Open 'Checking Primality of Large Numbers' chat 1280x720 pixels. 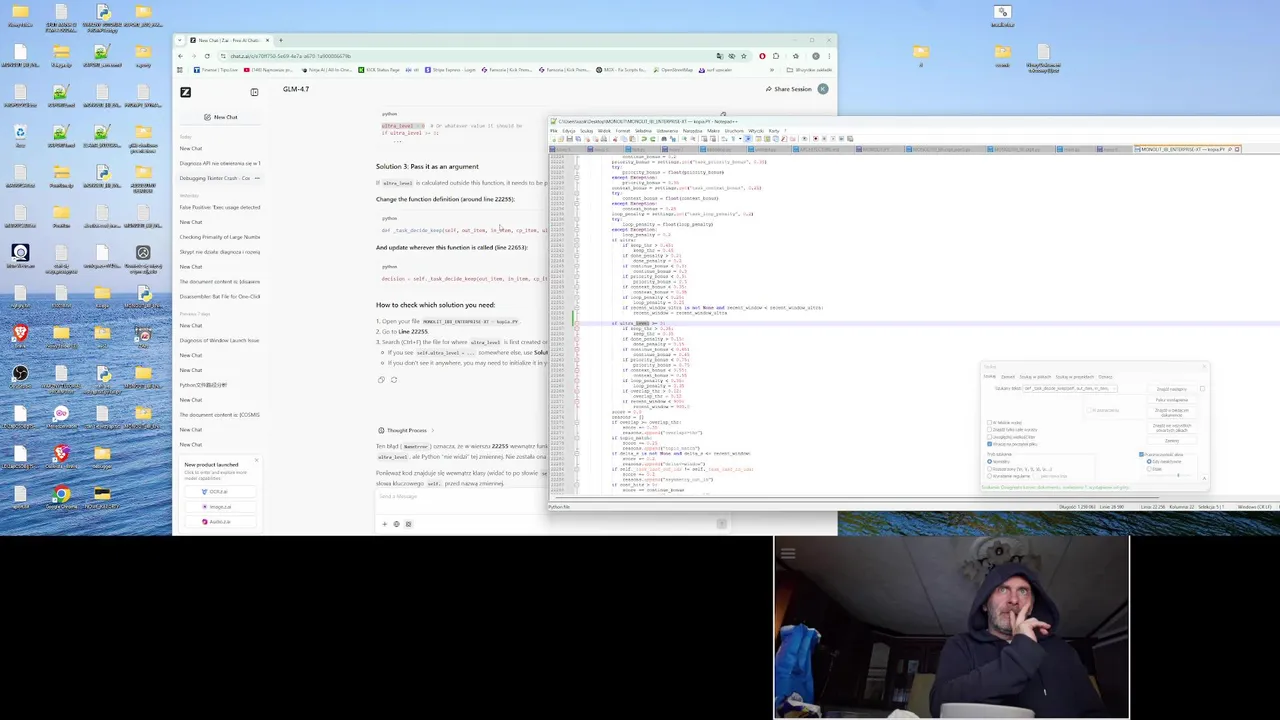click(x=220, y=237)
